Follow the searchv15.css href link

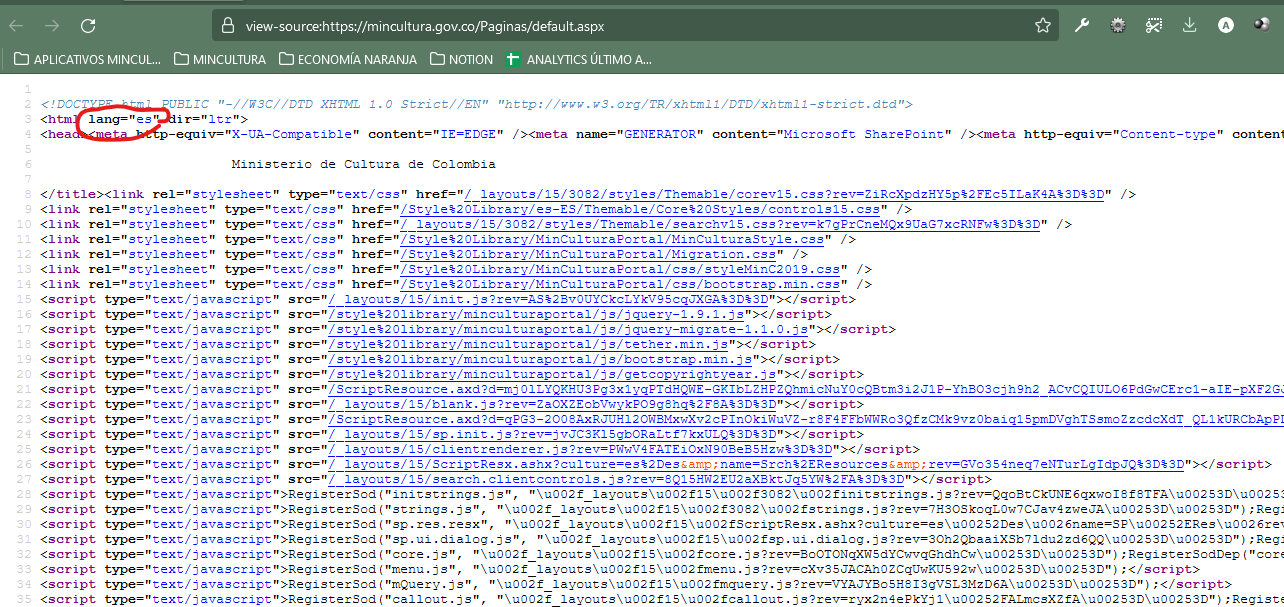pos(719,224)
